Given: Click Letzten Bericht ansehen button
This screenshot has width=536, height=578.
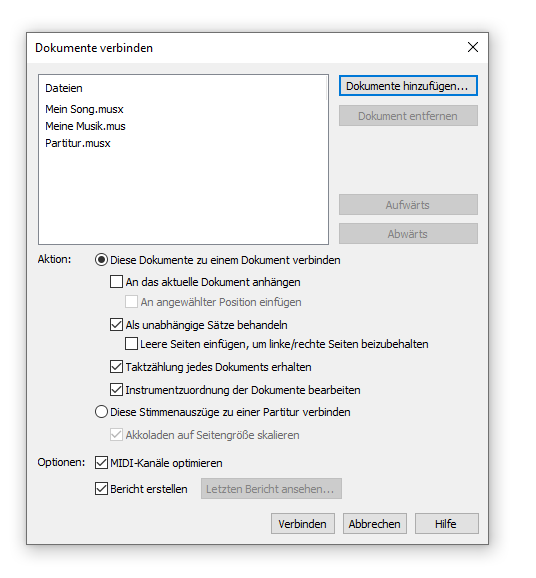Looking at the screenshot, I should click(x=271, y=489).
